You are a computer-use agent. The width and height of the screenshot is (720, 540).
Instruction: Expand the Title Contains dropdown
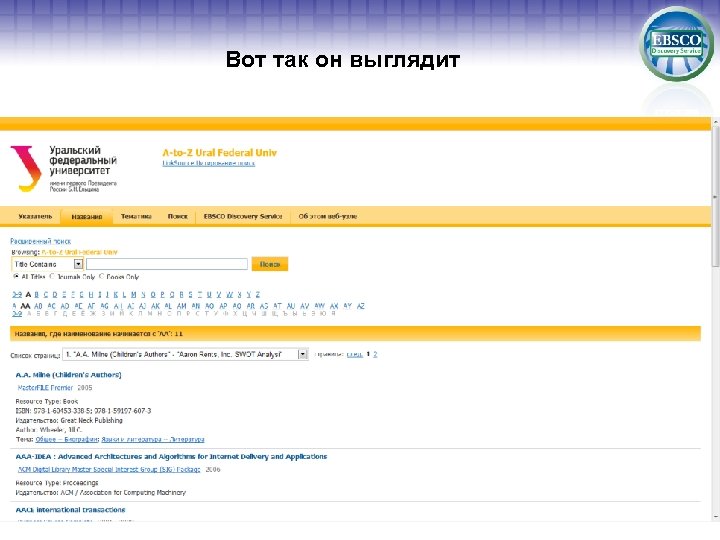click(78, 264)
